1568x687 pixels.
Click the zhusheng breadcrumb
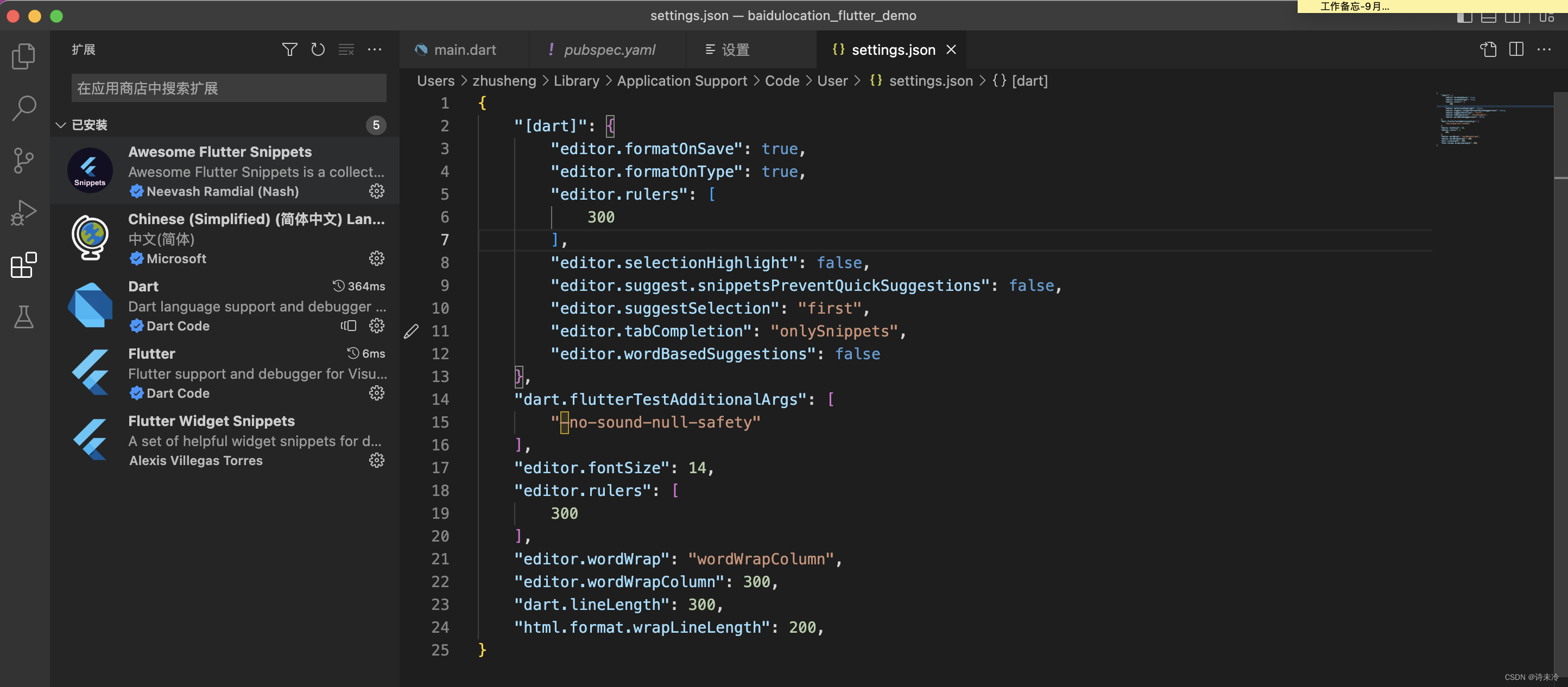[x=504, y=81]
